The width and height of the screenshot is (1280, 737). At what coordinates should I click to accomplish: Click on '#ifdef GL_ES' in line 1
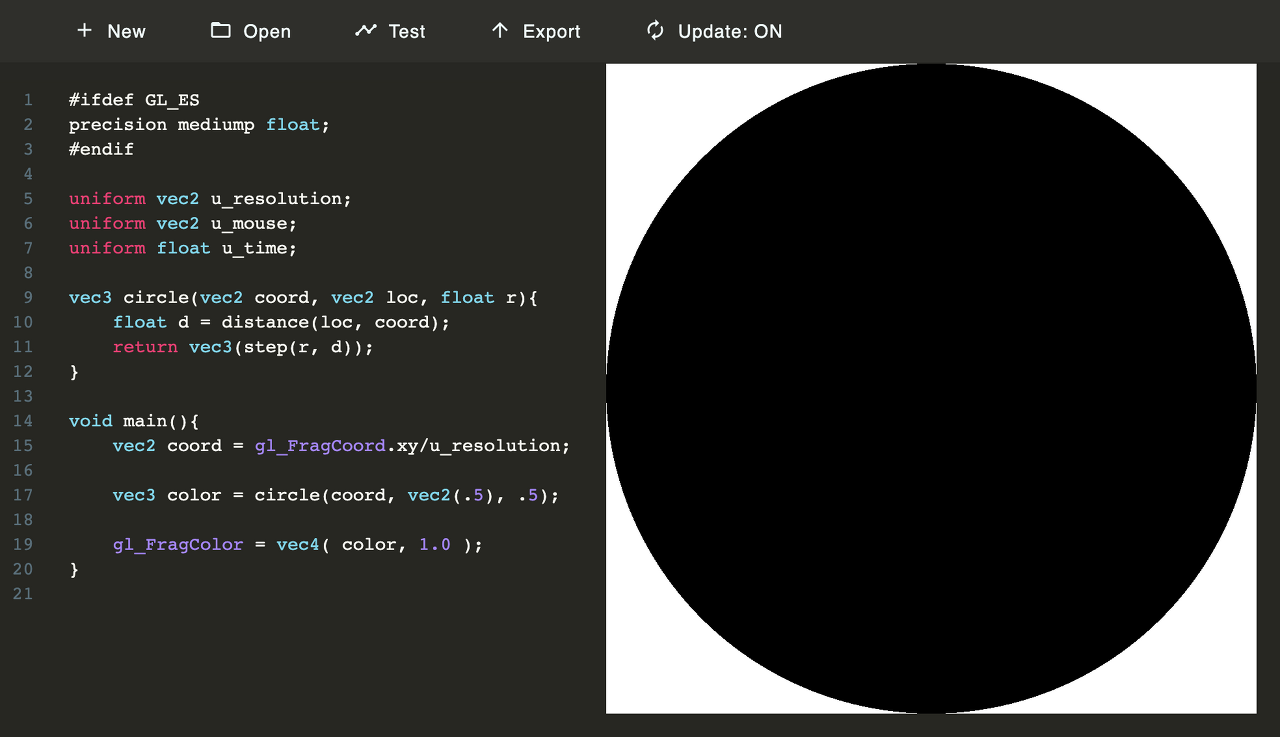point(134,100)
